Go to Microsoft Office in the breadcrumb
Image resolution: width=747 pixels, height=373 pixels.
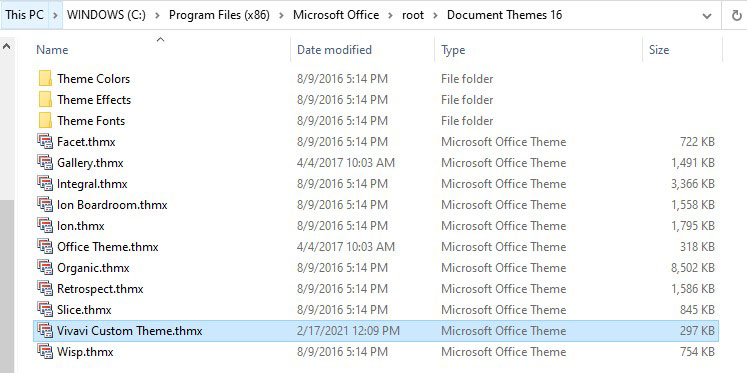(336, 15)
